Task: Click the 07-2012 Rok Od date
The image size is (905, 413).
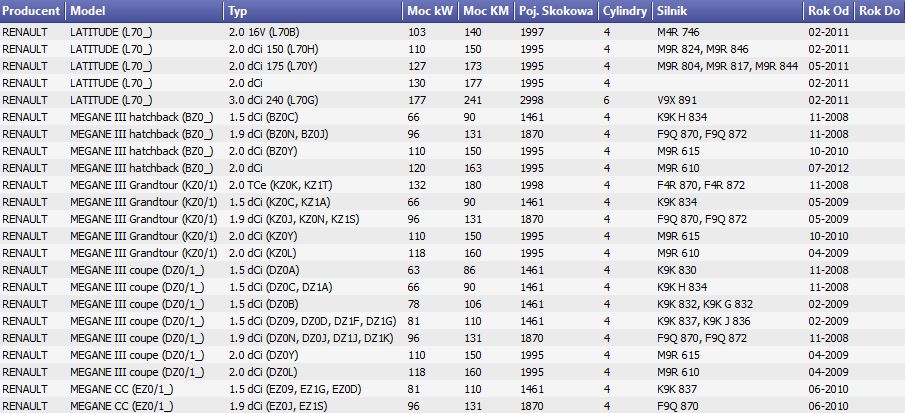Action: 828,168
